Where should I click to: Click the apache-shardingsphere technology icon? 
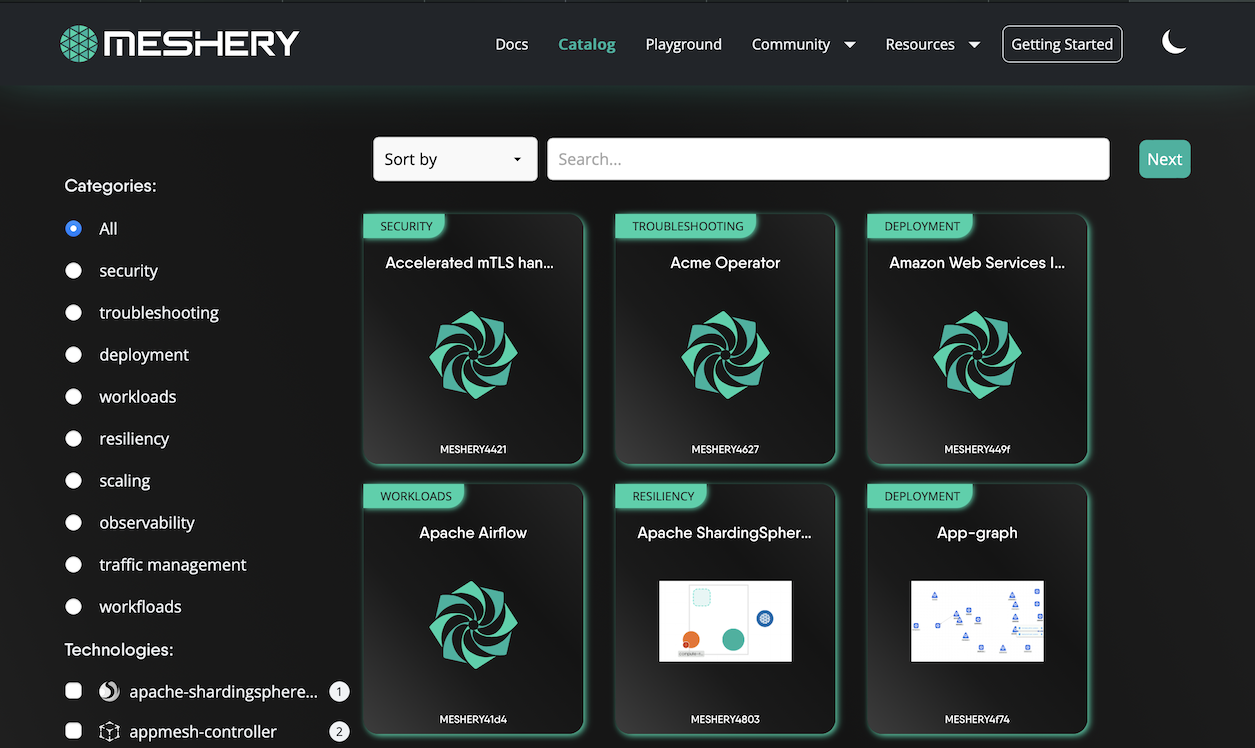pyautogui.click(x=109, y=690)
